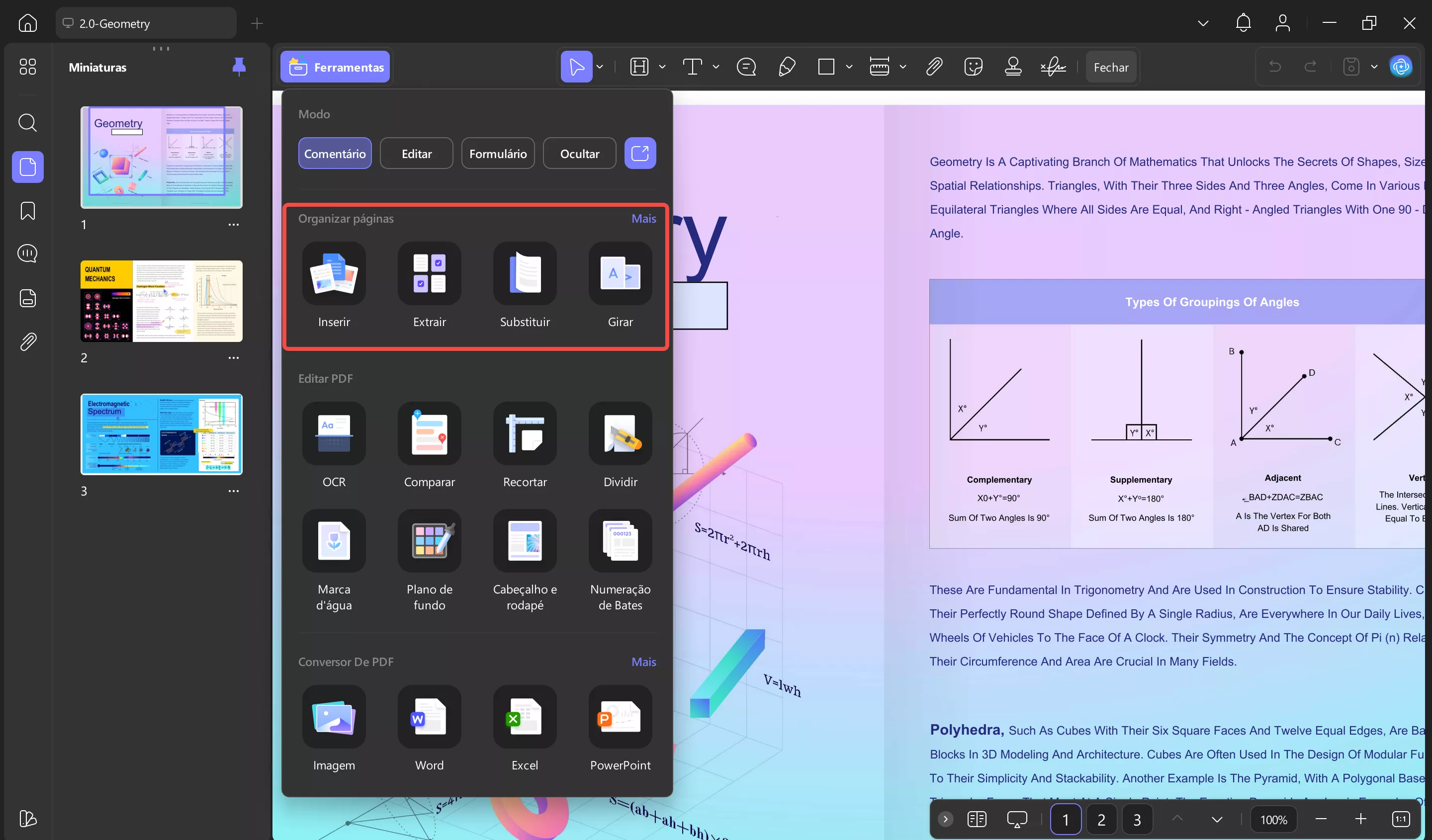Open the sticker tool
The height and width of the screenshot is (840, 1432).
point(974,67)
